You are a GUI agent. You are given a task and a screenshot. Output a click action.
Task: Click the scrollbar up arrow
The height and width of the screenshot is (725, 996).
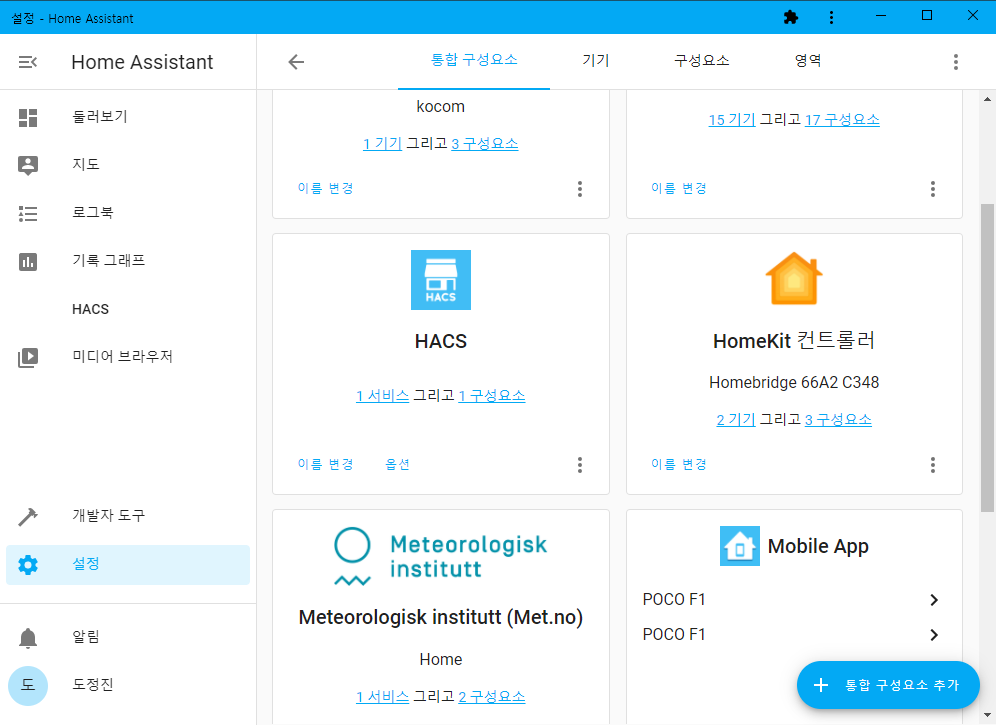987,99
